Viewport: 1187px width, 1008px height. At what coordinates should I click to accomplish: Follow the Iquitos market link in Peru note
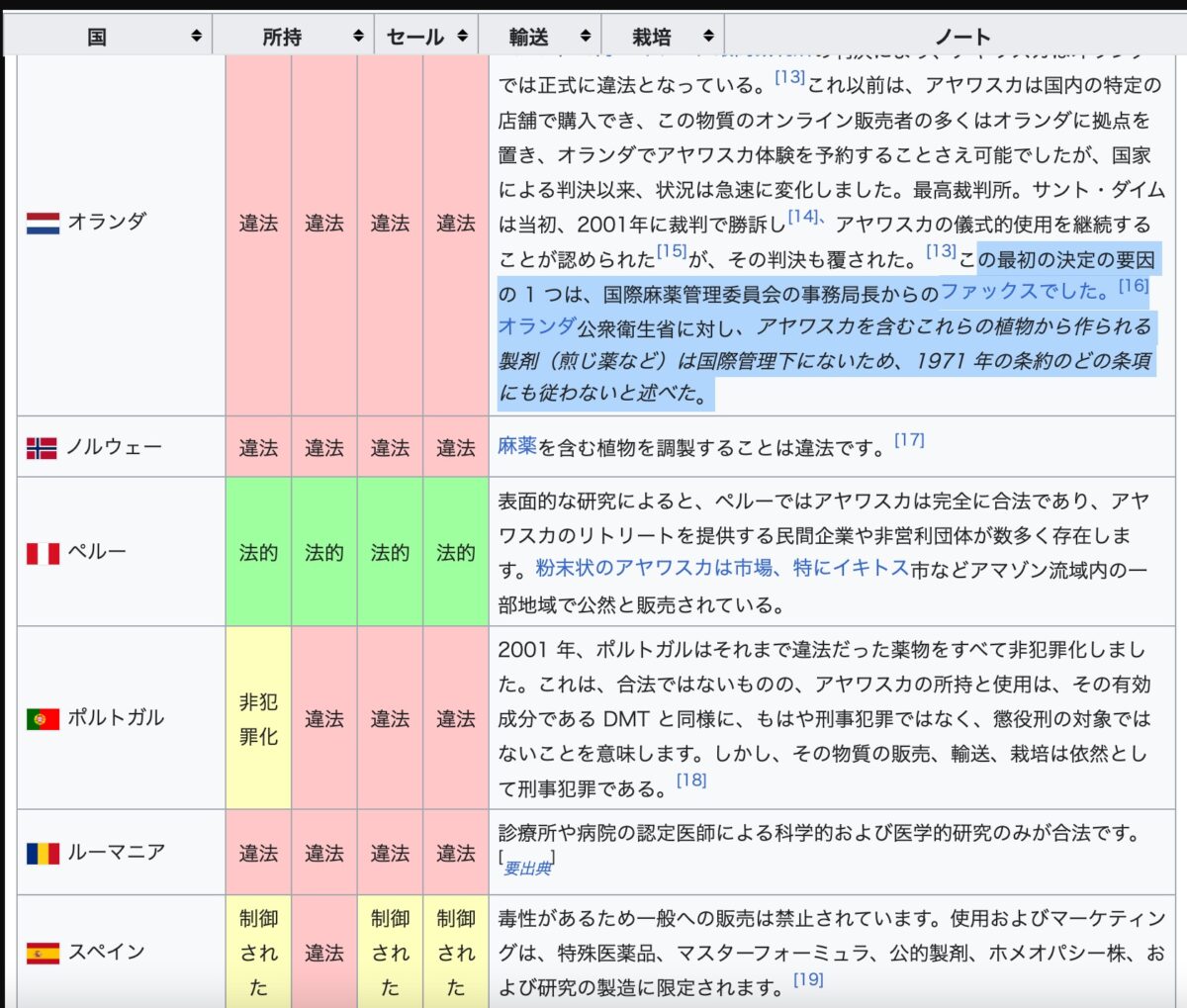click(x=722, y=569)
